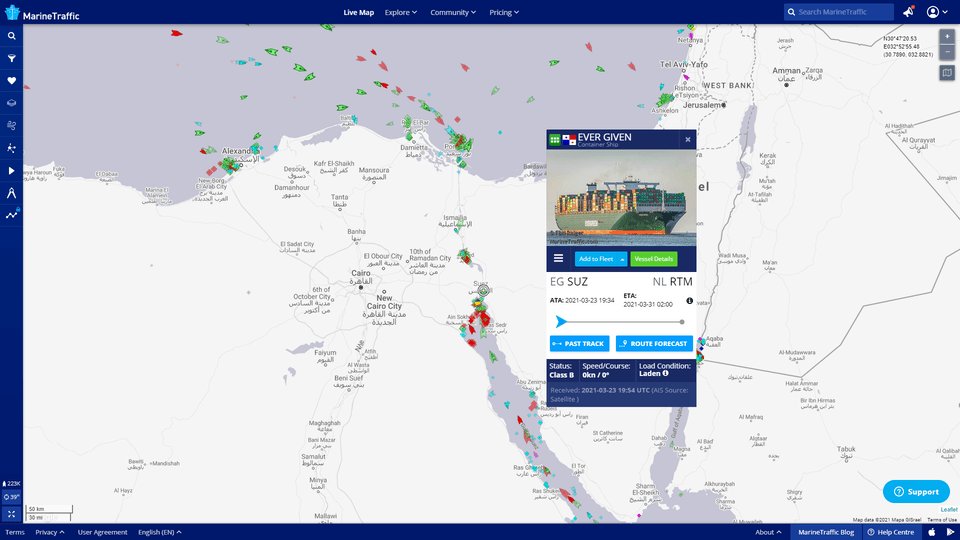Screen dimensions: 960x540
Task: Toggle the 39° map position indicator
Action: click(11, 497)
